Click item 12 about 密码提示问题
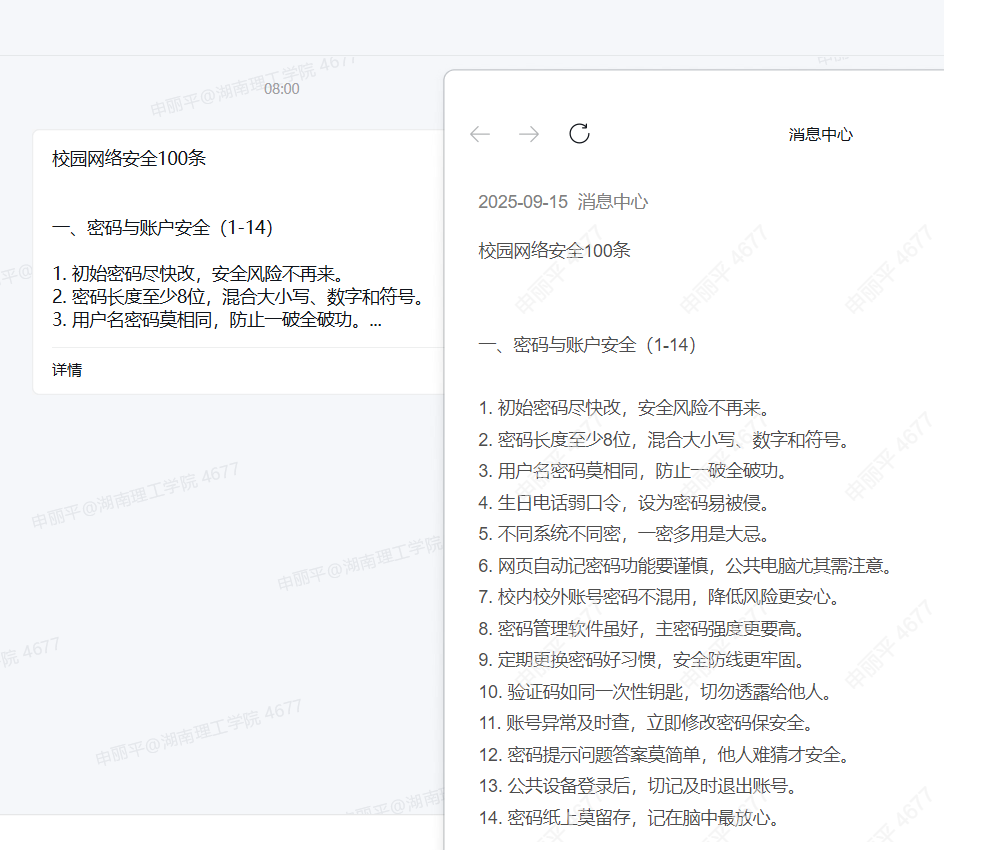Screen dimensions: 993x850 (x=664, y=755)
